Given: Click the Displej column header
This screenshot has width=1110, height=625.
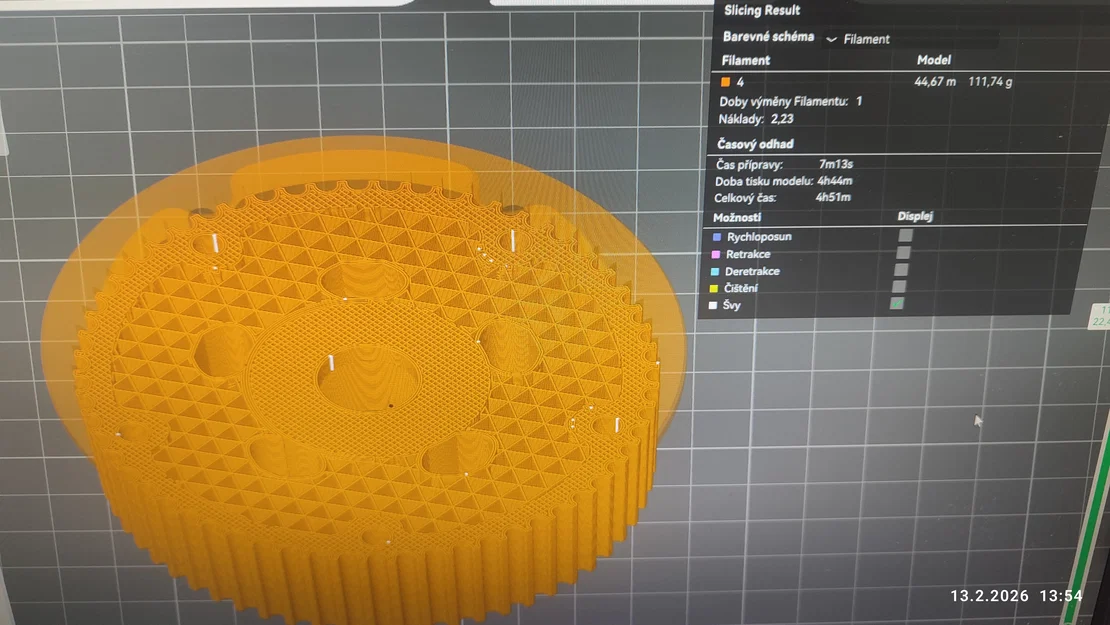Looking at the screenshot, I should click(x=915, y=216).
